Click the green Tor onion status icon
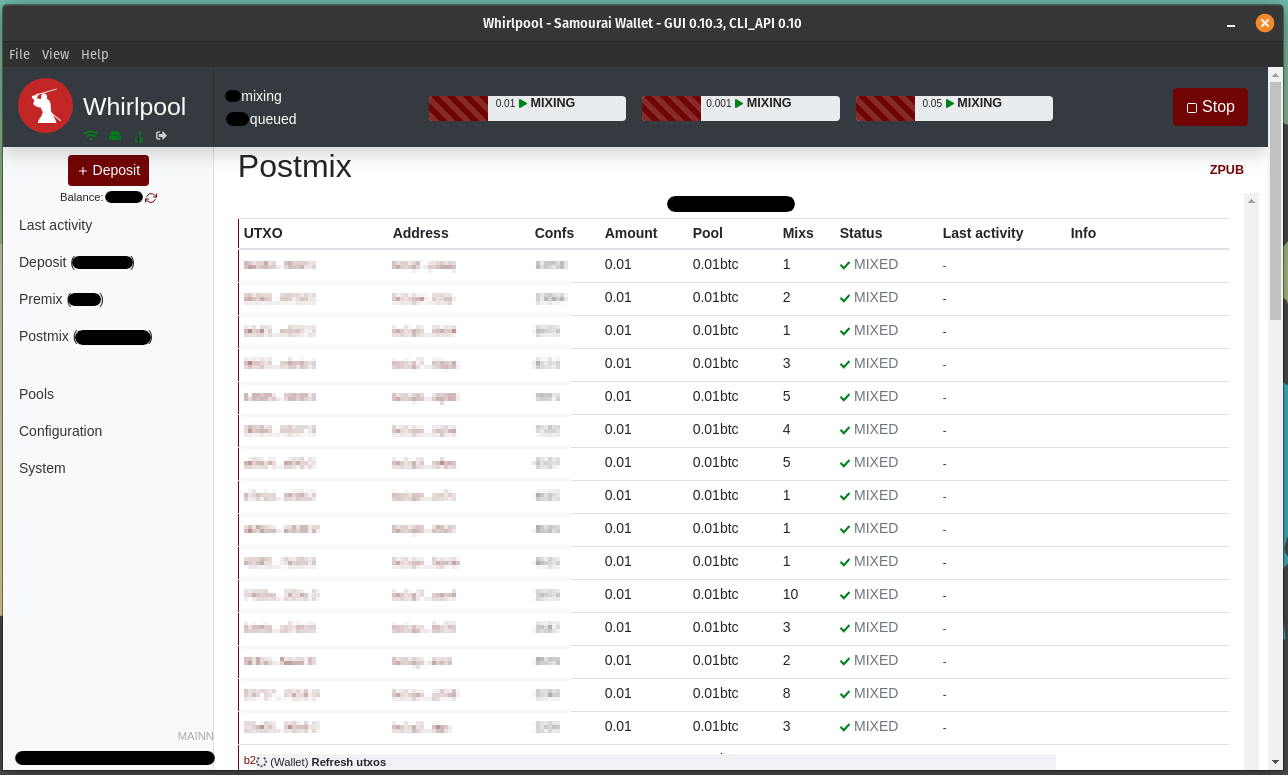The width and height of the screenshot is (1288, 775). [x=139, y=136]
